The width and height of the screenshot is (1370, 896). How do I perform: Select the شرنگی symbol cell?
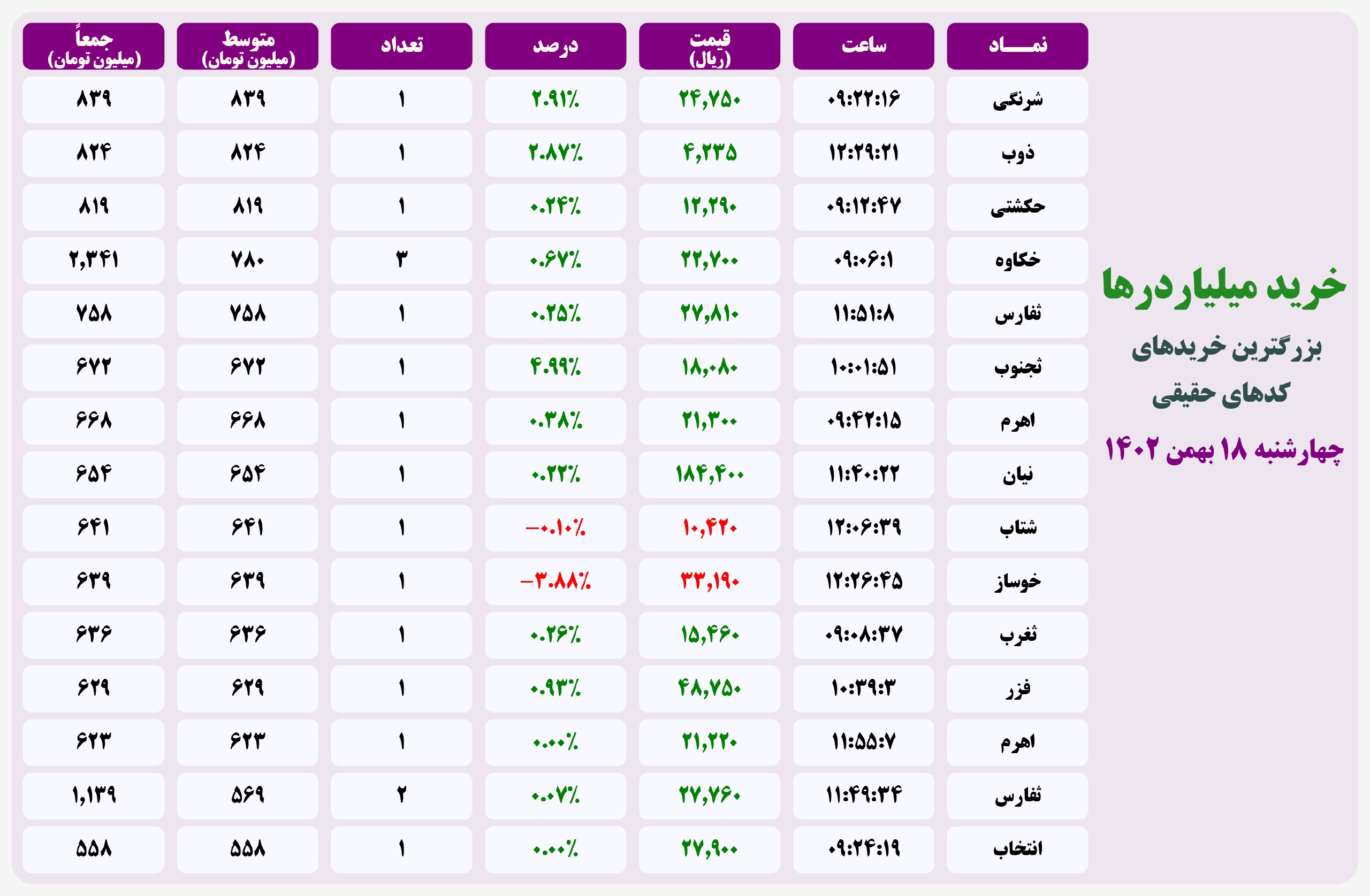pos(1017,99)
